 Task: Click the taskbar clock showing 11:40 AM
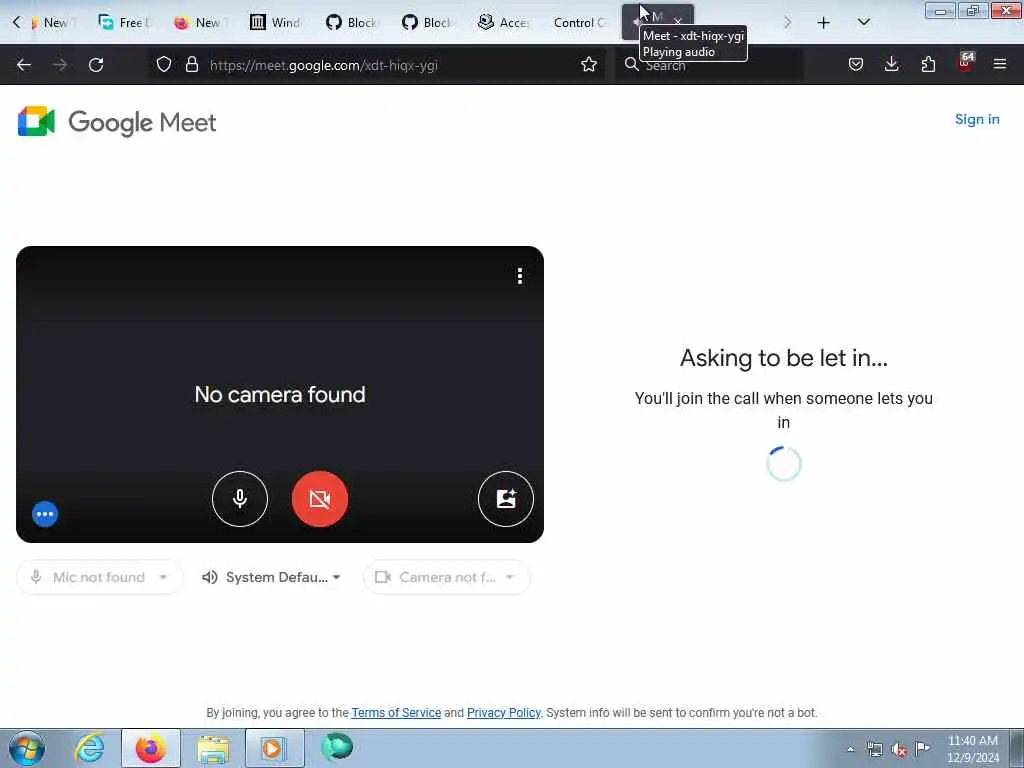[972, 749]
